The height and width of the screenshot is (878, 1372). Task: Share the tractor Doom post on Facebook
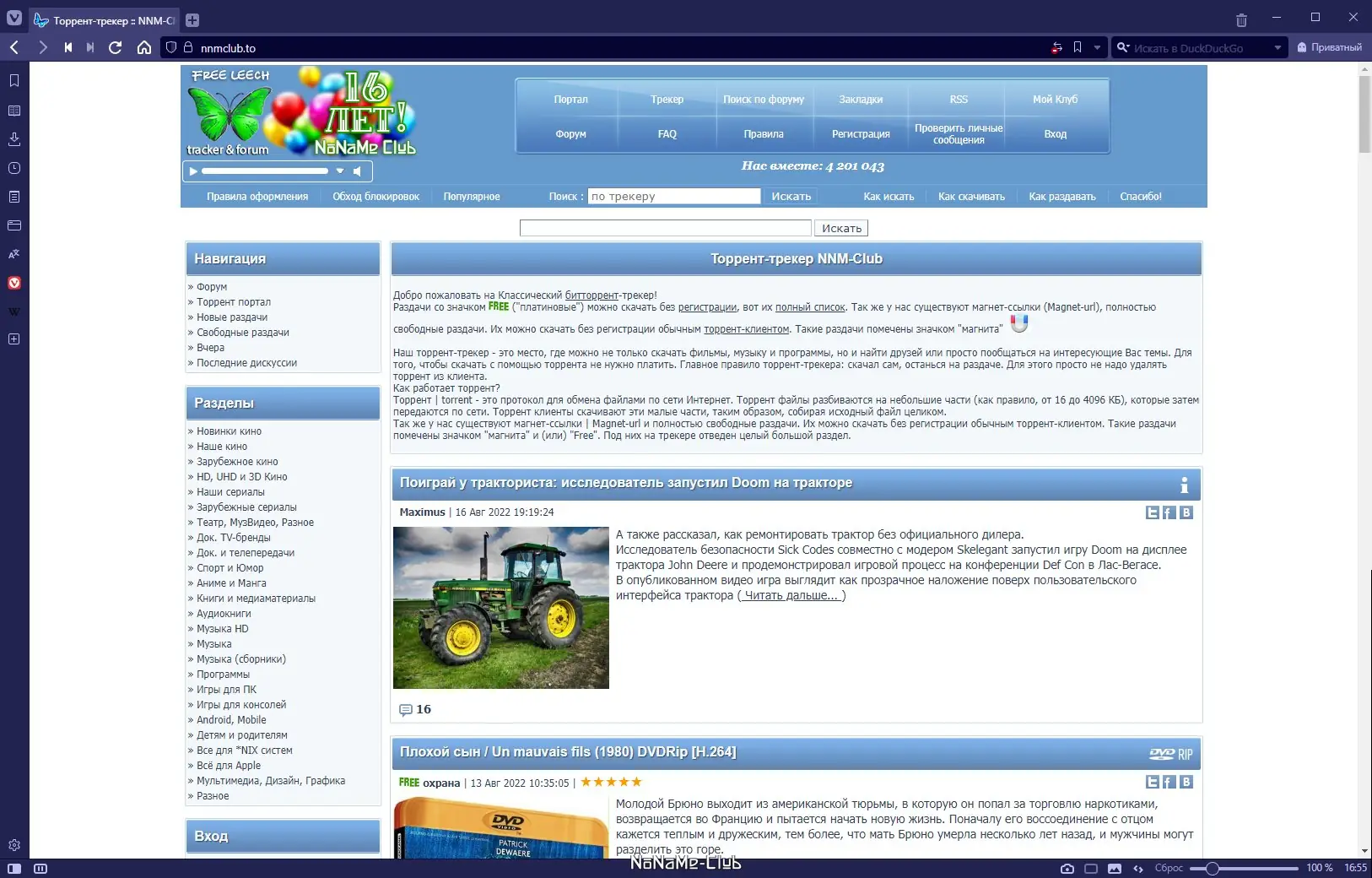pyautogui.click(x=1168, y=512)
